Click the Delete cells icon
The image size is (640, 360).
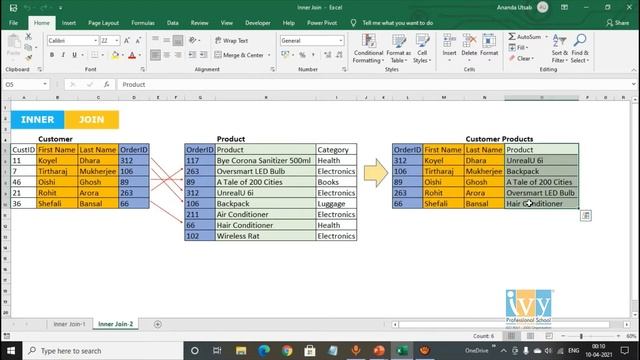point(469,41)
